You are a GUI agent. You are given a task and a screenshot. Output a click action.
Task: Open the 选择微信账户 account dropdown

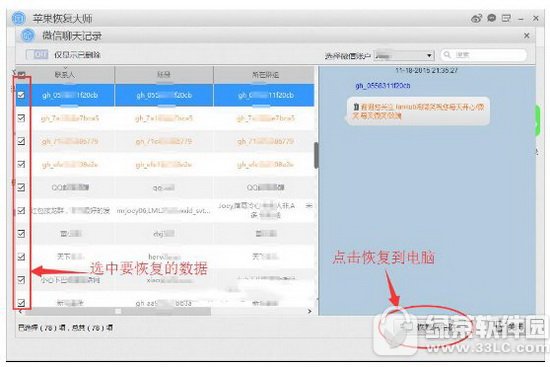[404, 55]
